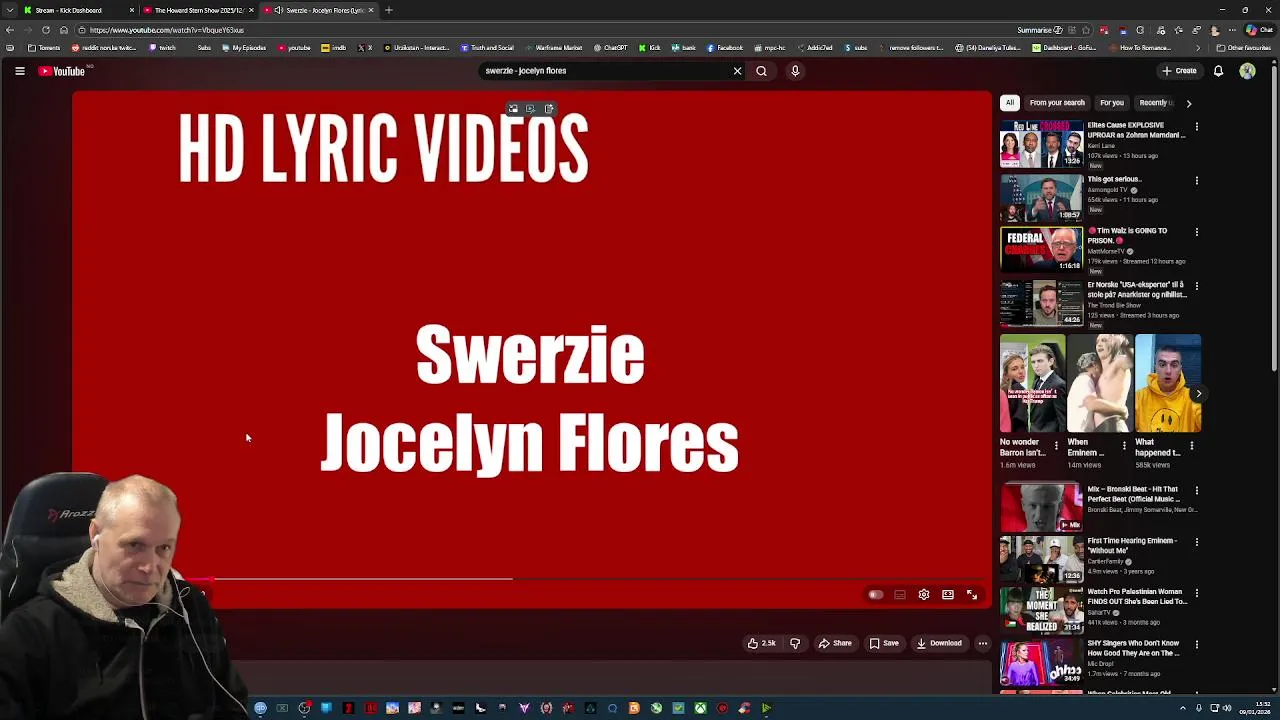Open the ChatGPT bookmark
This screenshot has height=720, width=1280.
(x=611, y=48)
